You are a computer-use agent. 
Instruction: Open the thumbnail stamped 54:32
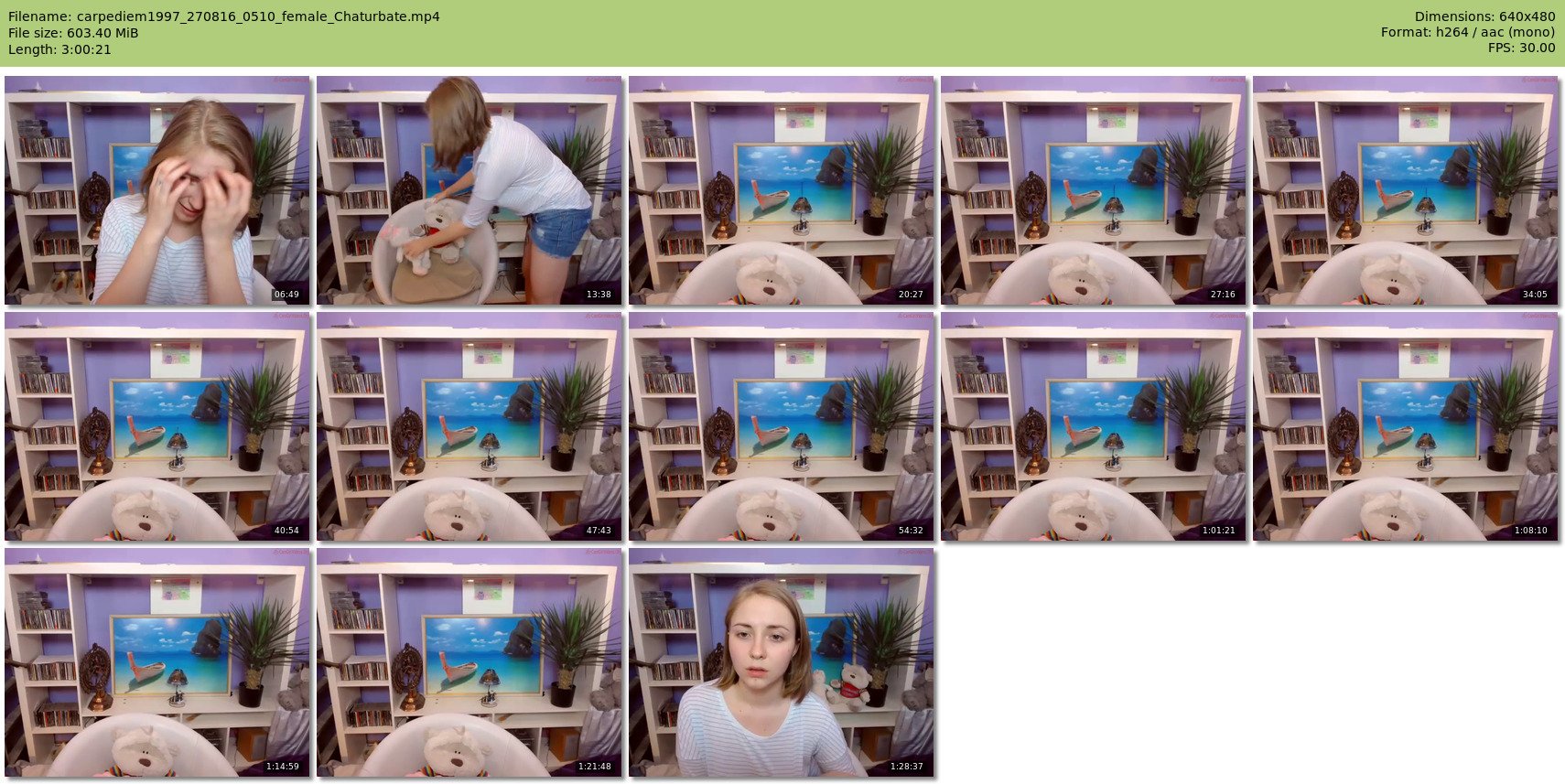point(782,426)
